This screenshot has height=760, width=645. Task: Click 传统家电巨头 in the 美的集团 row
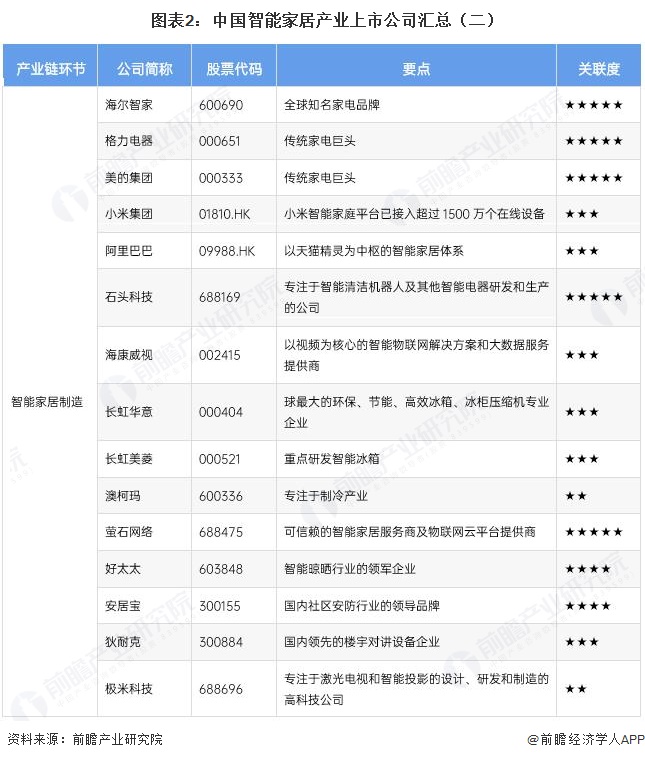point(320,178)
